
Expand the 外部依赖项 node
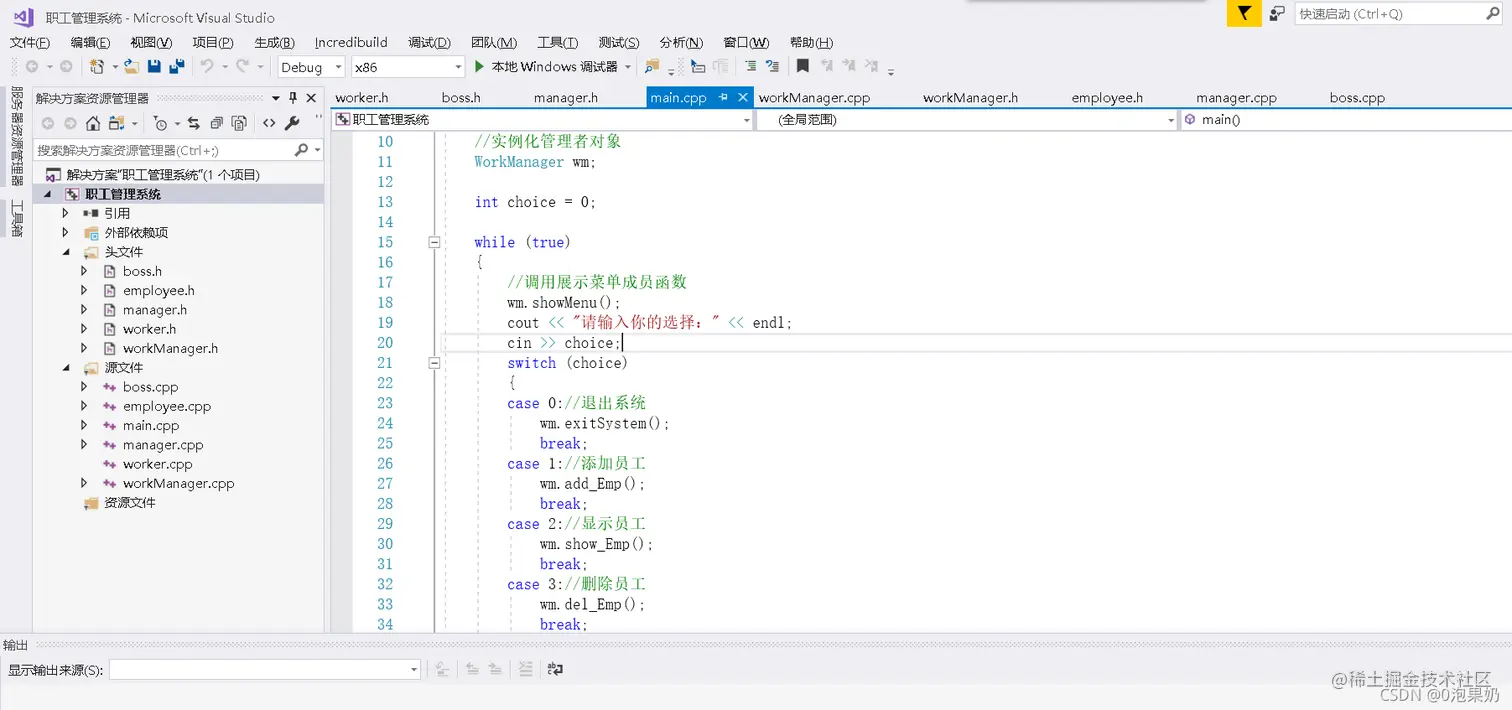pos(66,232)
